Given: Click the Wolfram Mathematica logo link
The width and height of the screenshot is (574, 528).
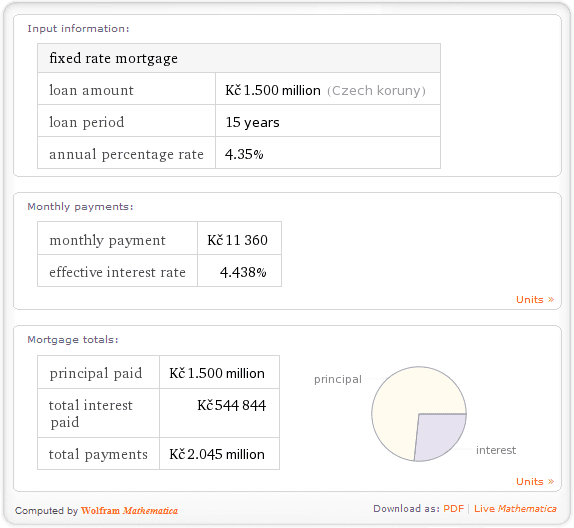Looking at the screenshot, I should pyautogui.click(x=129, y=510).
